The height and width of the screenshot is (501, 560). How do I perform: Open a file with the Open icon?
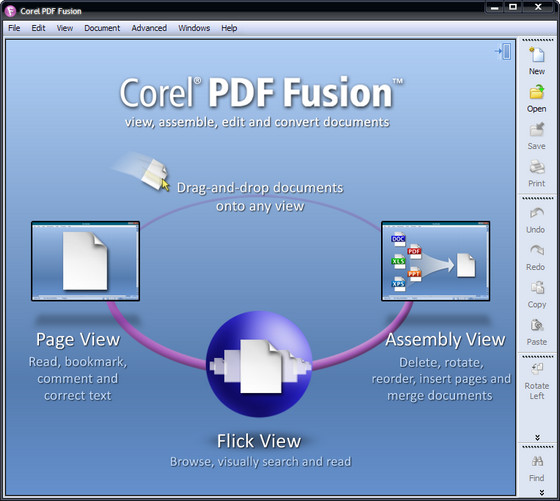[x=536, y=92]
